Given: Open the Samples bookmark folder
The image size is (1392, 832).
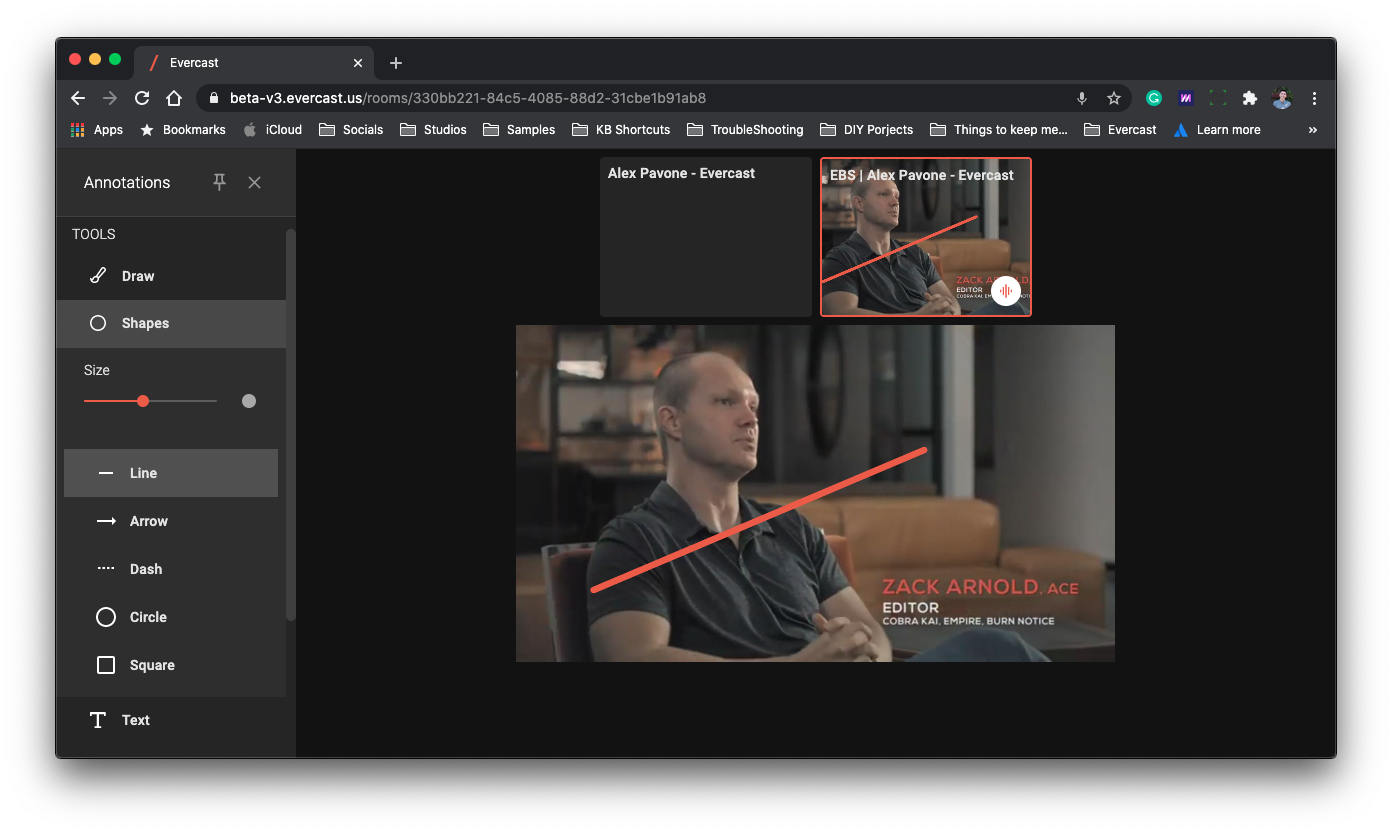Looking at the screenshot, I should pyautogui.click(x=519, y=129).
